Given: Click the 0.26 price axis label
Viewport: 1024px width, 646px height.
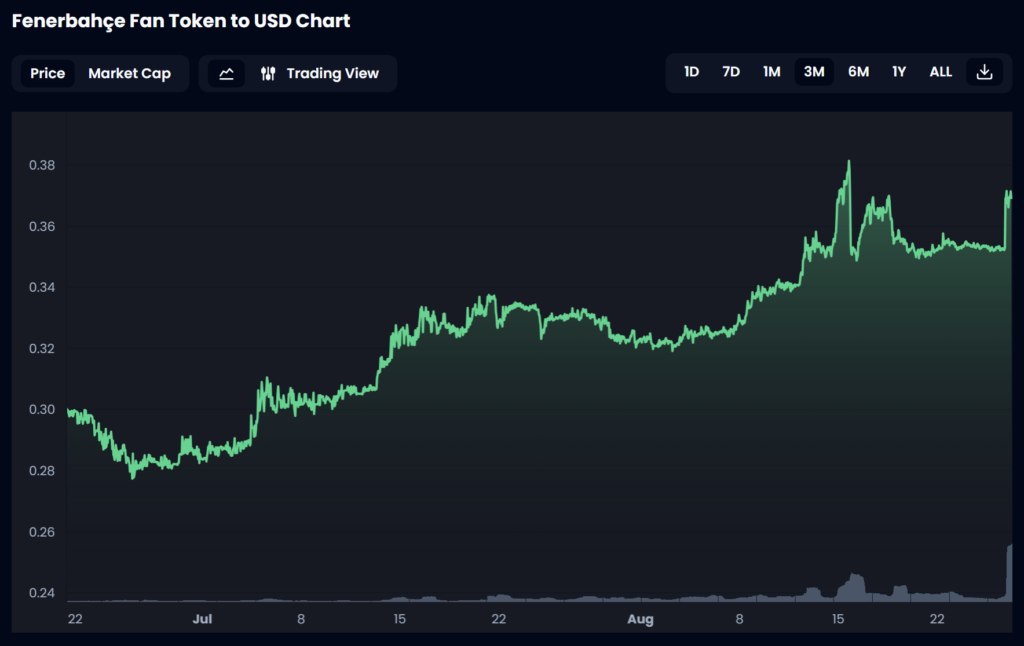Looking at the screenshot, I should tap(42, 532).
